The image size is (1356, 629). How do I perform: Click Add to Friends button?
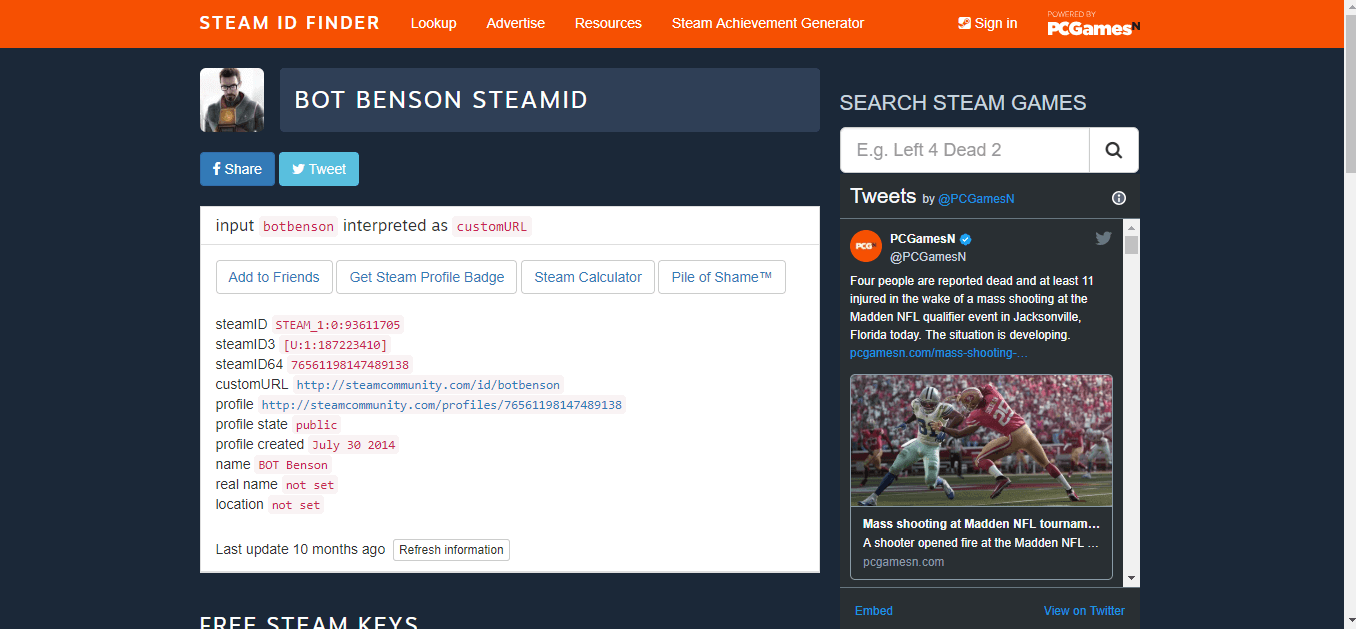pyautogui.click(x=274, y=277)
